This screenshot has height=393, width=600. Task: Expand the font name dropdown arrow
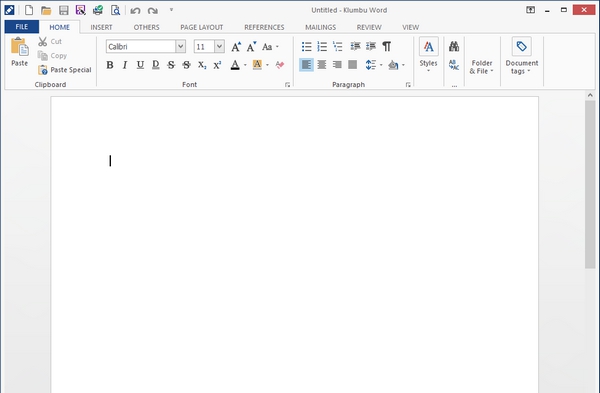[x=181, y=47]
